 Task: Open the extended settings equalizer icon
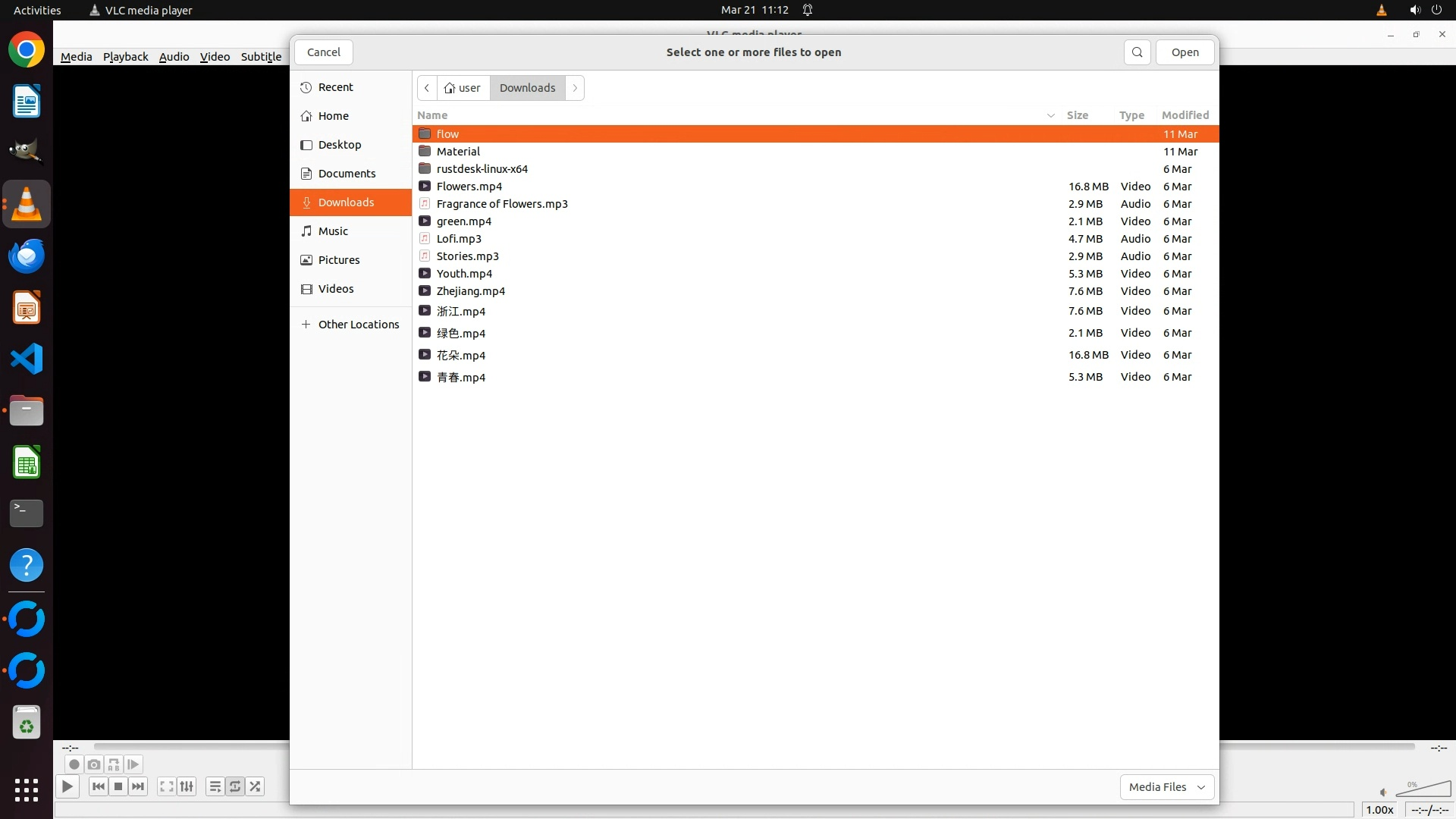[x=187, y=786]
